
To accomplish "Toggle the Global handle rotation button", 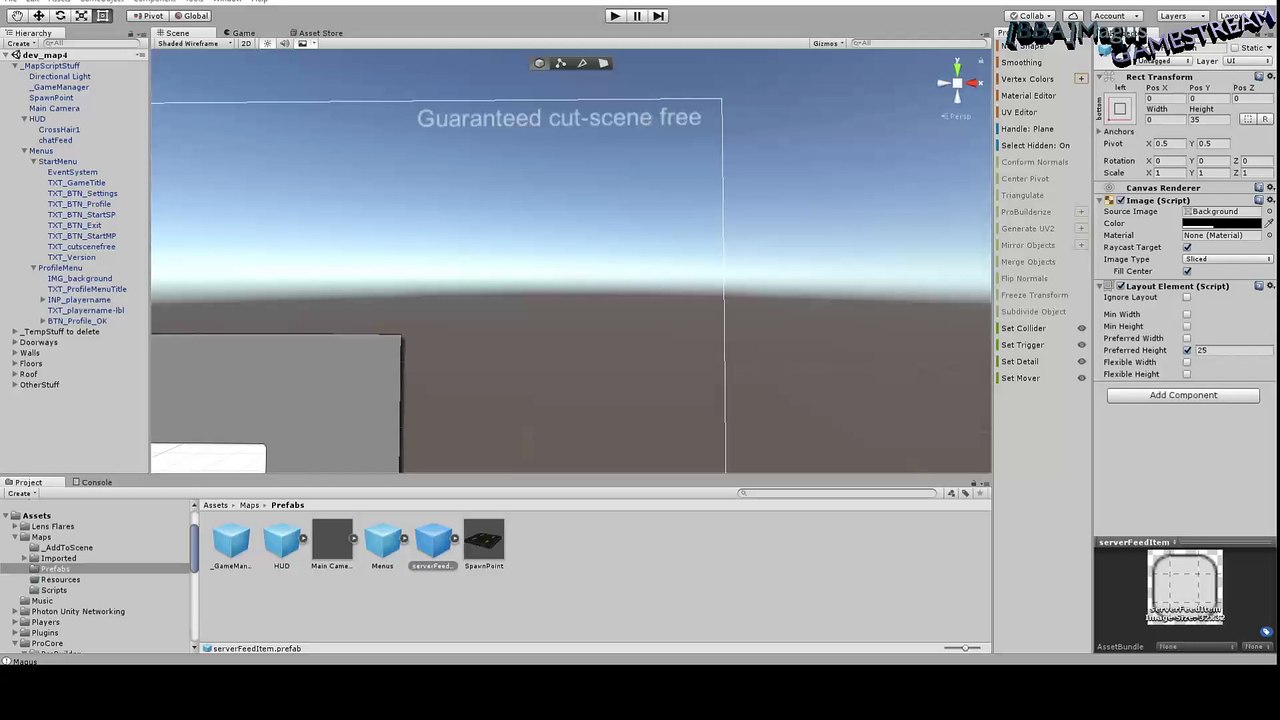I will tap(190, 16).
